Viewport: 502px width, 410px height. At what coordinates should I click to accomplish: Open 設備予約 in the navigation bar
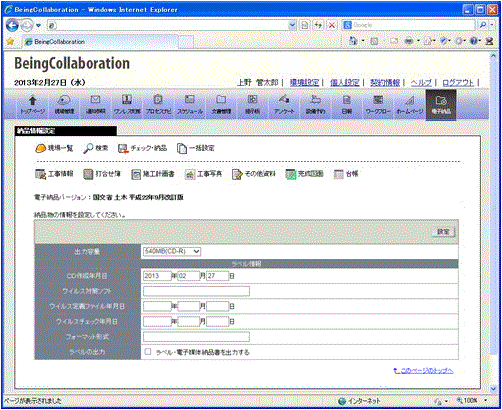pos(315,105)
